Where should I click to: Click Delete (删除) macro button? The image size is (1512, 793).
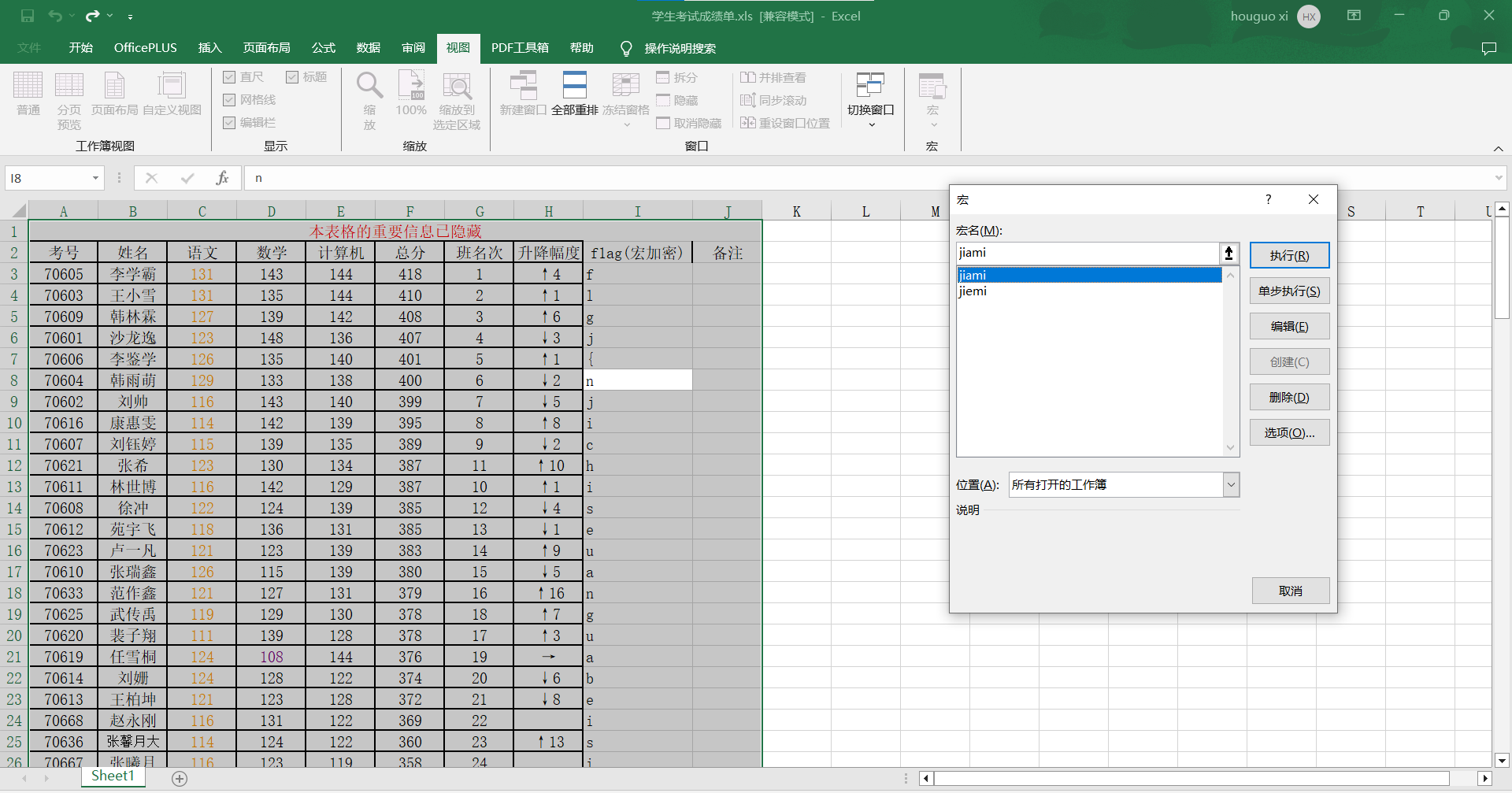click(1289, 397)
